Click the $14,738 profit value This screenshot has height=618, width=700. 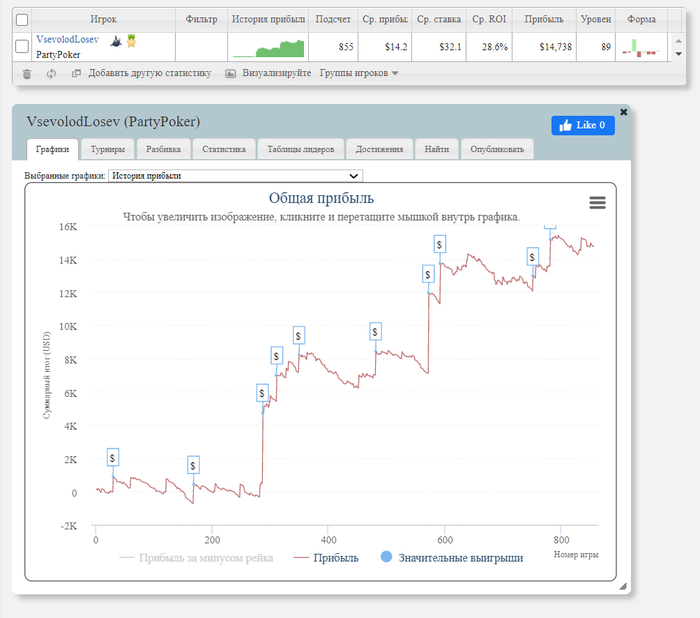tap(555, 47)
